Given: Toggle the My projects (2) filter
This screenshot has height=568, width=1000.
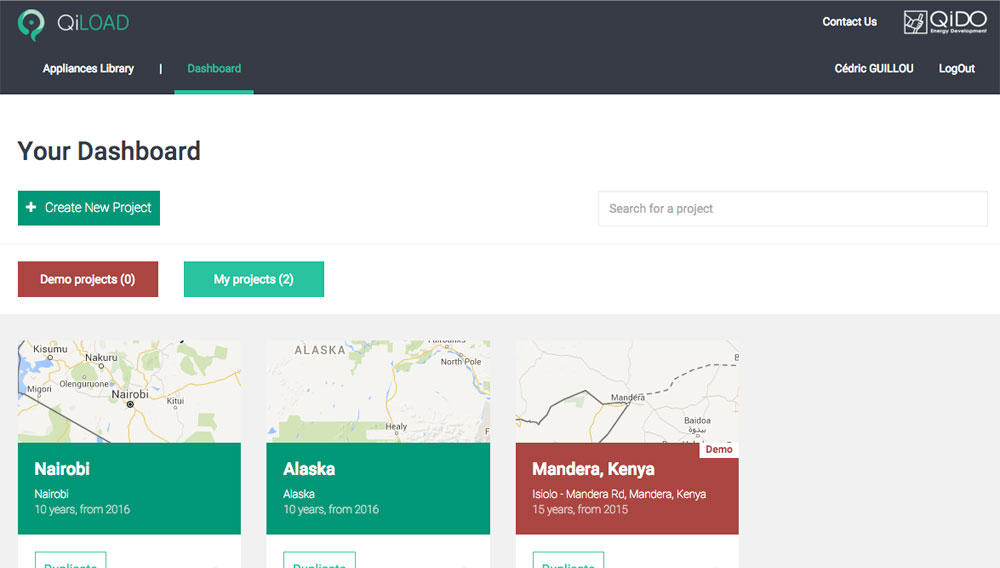Looking at the screenshot, I should 253,279.
